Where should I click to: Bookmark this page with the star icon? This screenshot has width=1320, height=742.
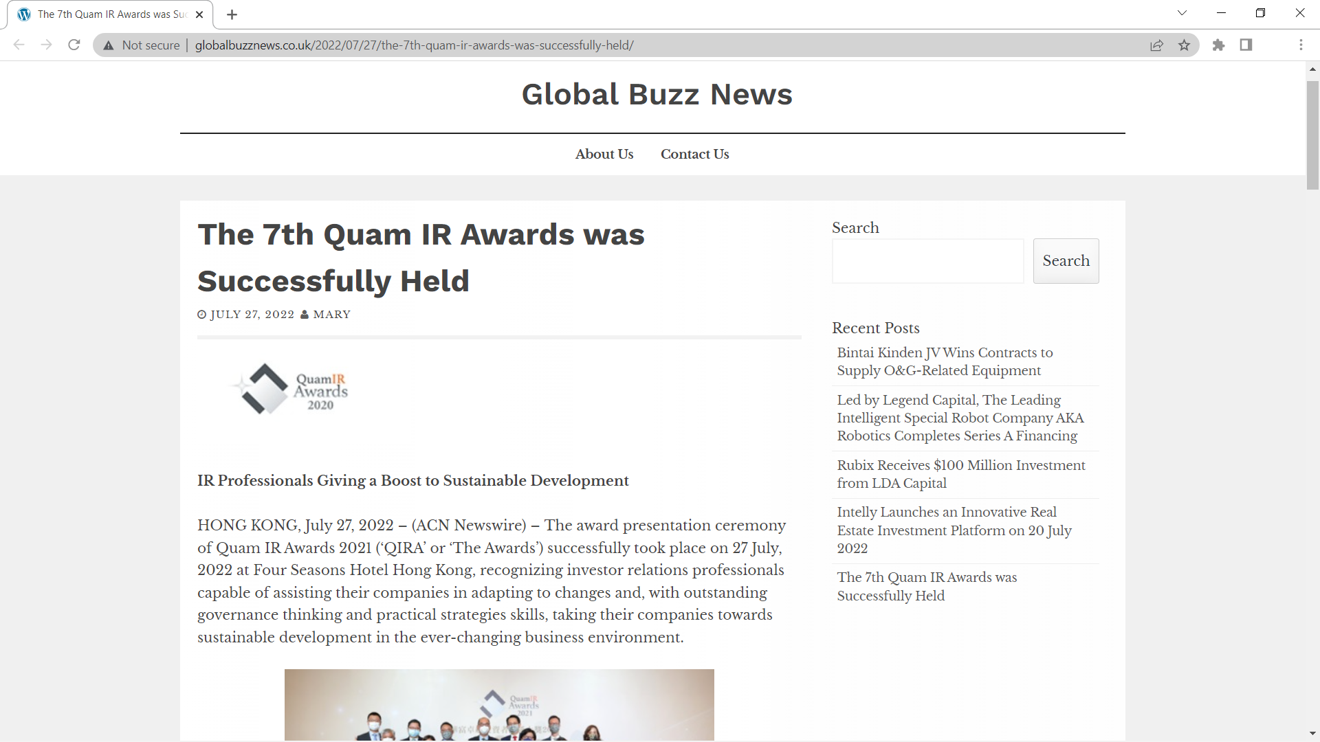click(x=1184, y=45)
